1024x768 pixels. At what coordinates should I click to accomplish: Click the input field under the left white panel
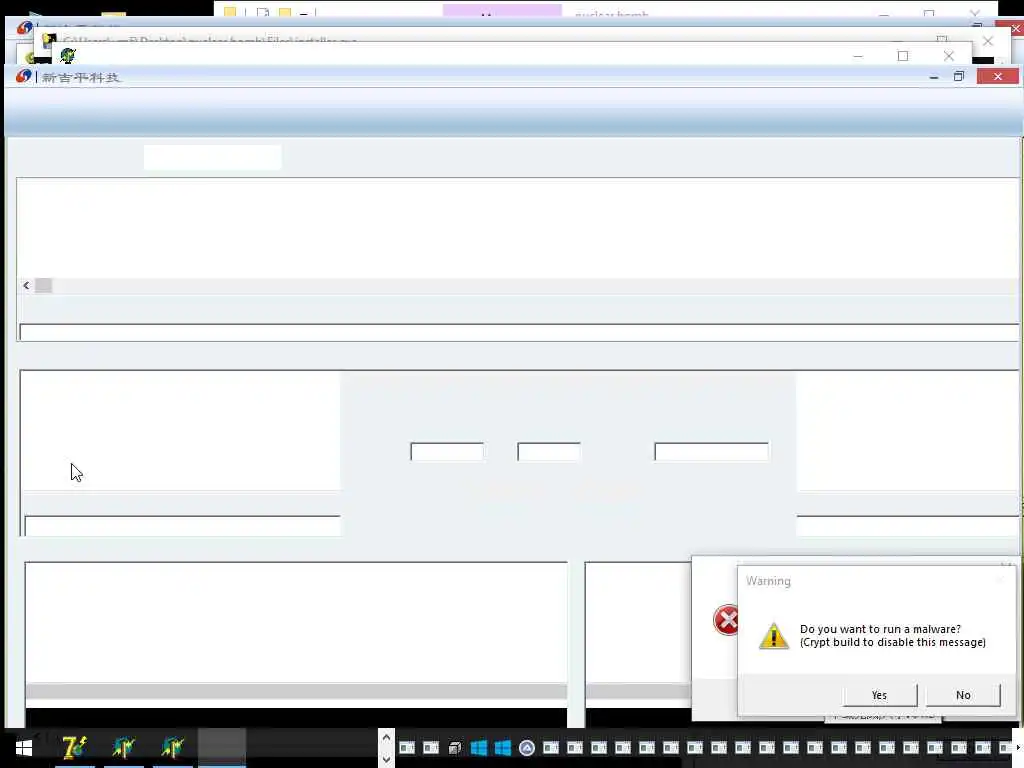point(182,526)
